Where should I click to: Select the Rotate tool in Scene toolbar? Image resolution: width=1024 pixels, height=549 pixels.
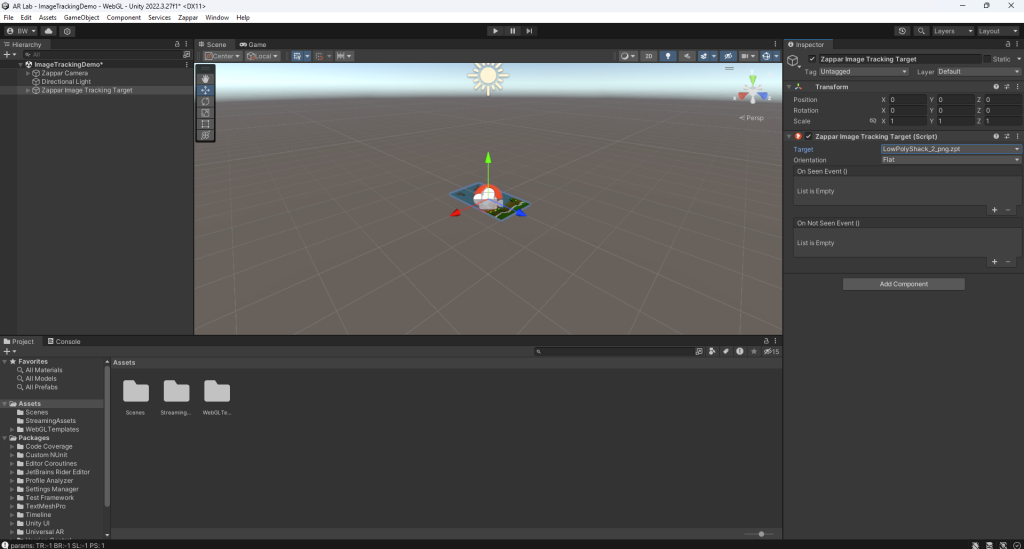point(205,101)
